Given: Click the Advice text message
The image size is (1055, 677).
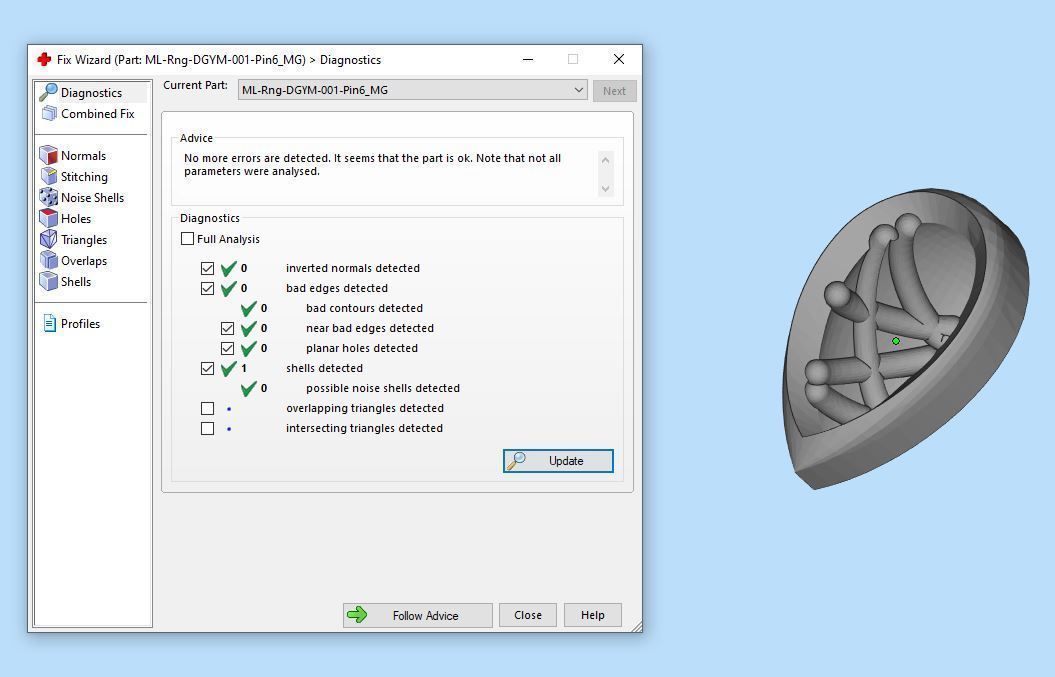Looking at the screenshot, I should point(372,165).
